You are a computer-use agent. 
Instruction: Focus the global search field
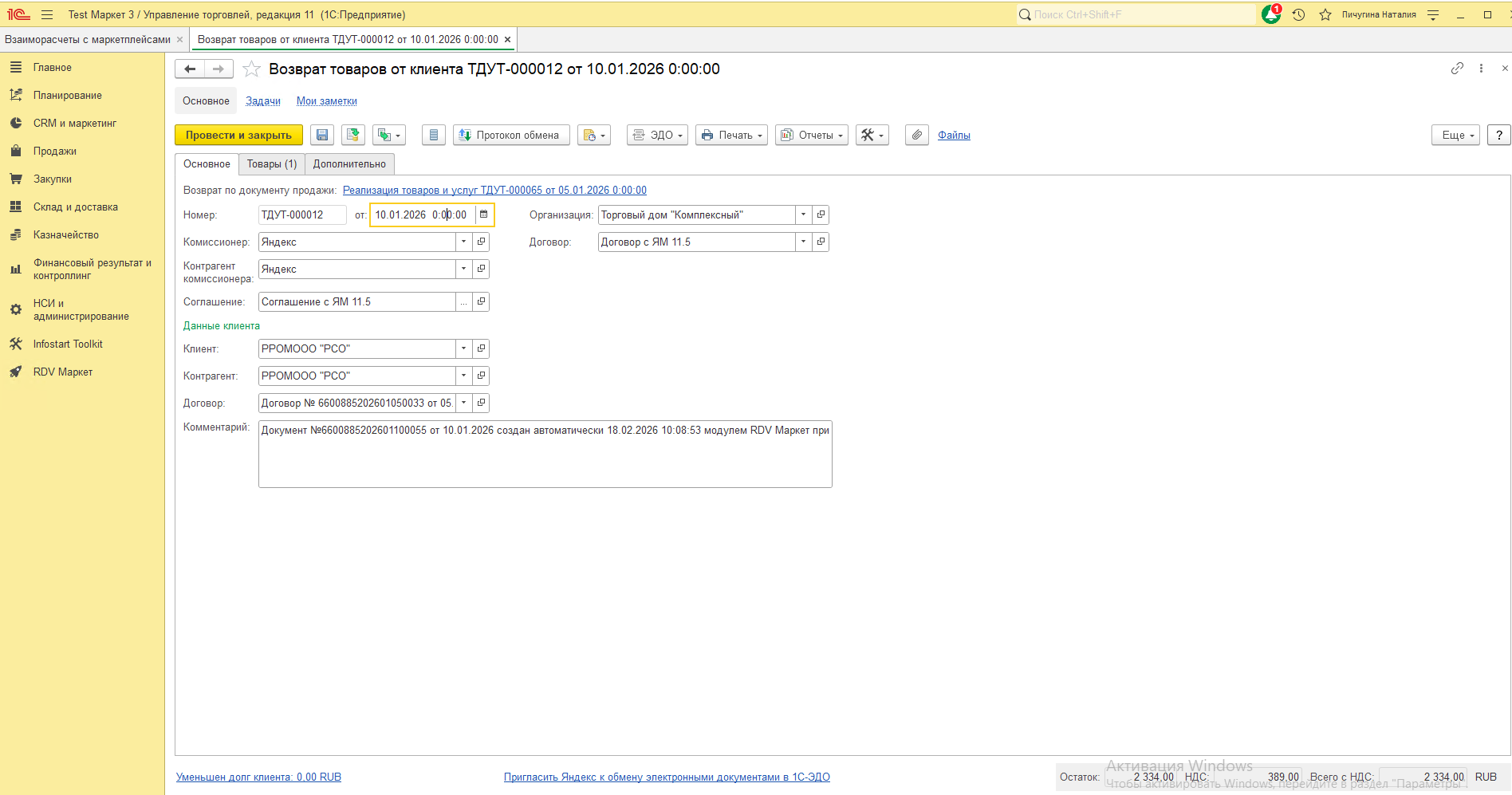[1136, 14]
